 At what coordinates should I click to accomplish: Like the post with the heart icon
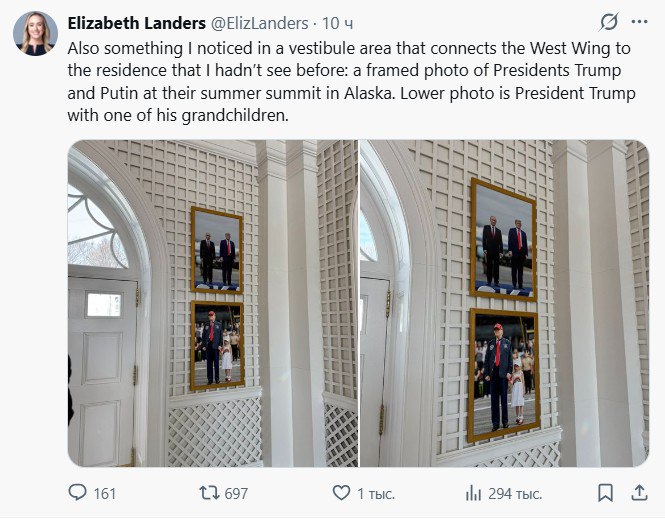coord(341,493)
